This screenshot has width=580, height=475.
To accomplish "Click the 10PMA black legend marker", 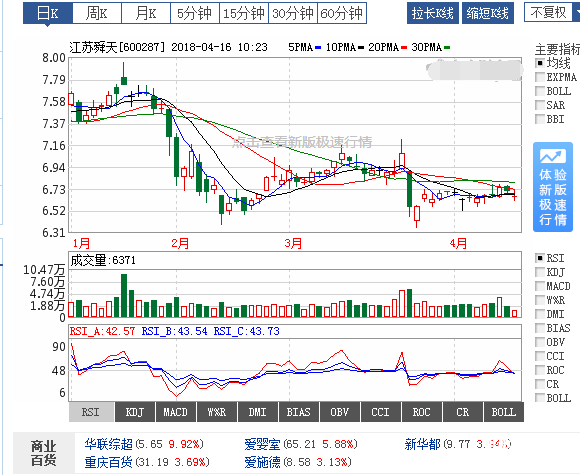I will click(361, 48).
